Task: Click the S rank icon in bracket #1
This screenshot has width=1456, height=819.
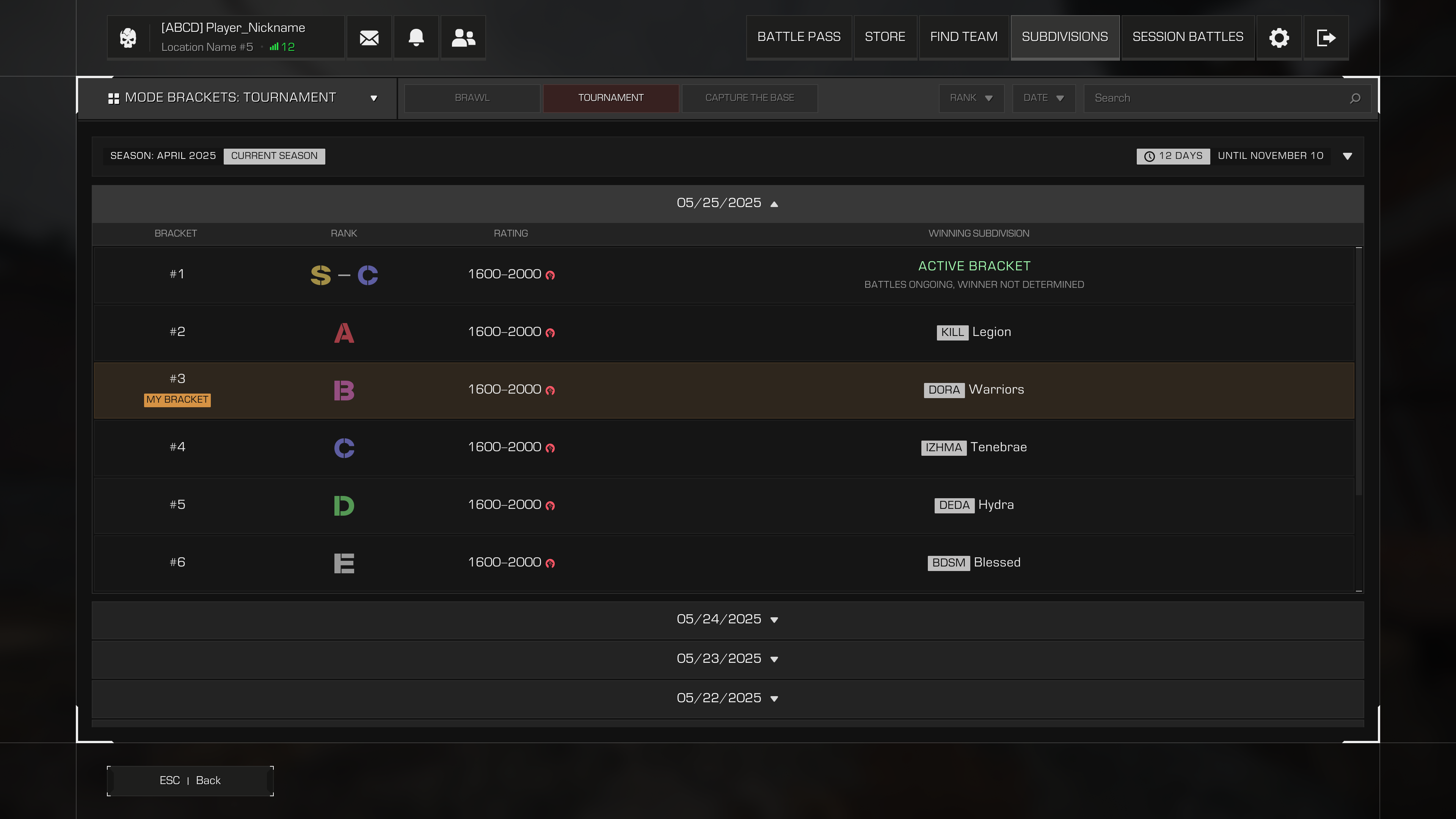Action: pos(320,275)
